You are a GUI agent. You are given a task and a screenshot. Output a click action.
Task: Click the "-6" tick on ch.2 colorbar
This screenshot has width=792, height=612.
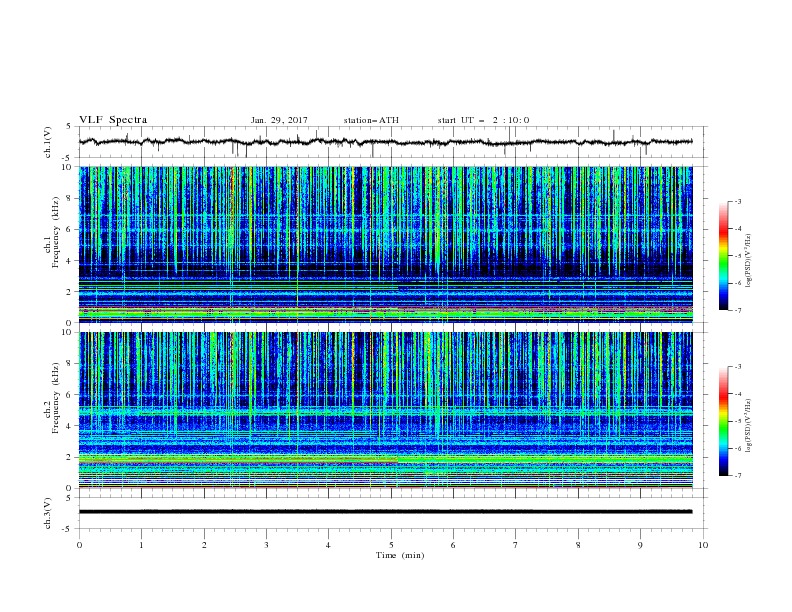(x=737, y=448)
